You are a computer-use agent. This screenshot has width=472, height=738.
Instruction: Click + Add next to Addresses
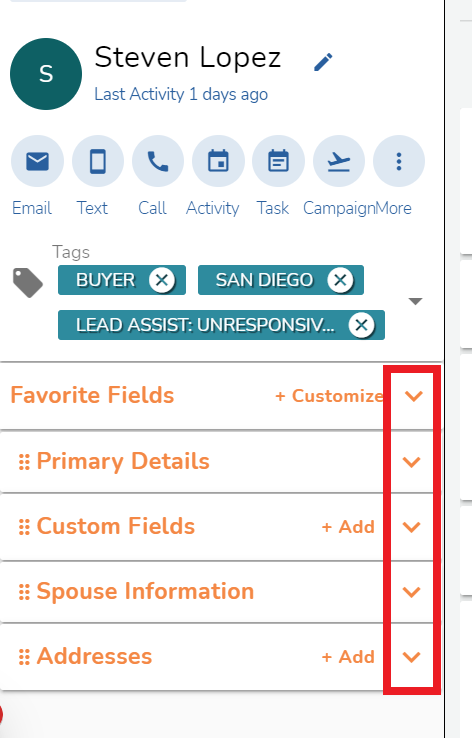(x=348, y=657)
